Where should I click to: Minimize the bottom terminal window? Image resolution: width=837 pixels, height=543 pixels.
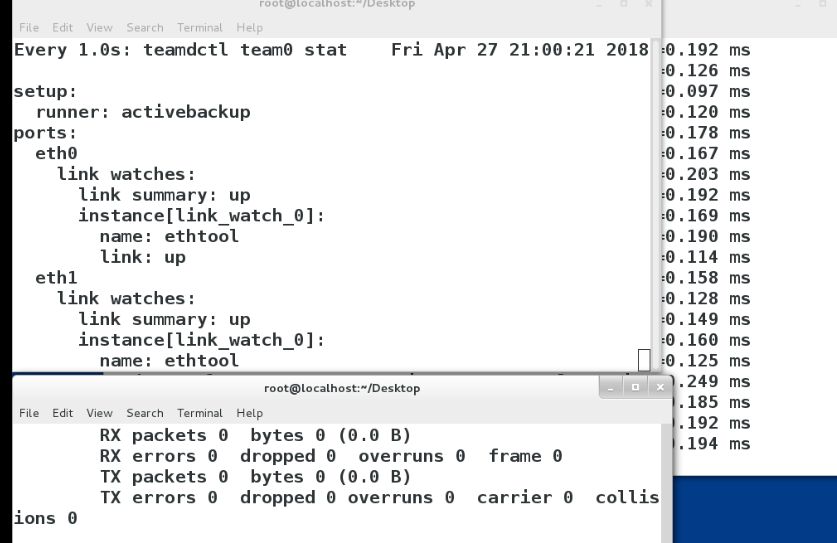coord(611,387)
